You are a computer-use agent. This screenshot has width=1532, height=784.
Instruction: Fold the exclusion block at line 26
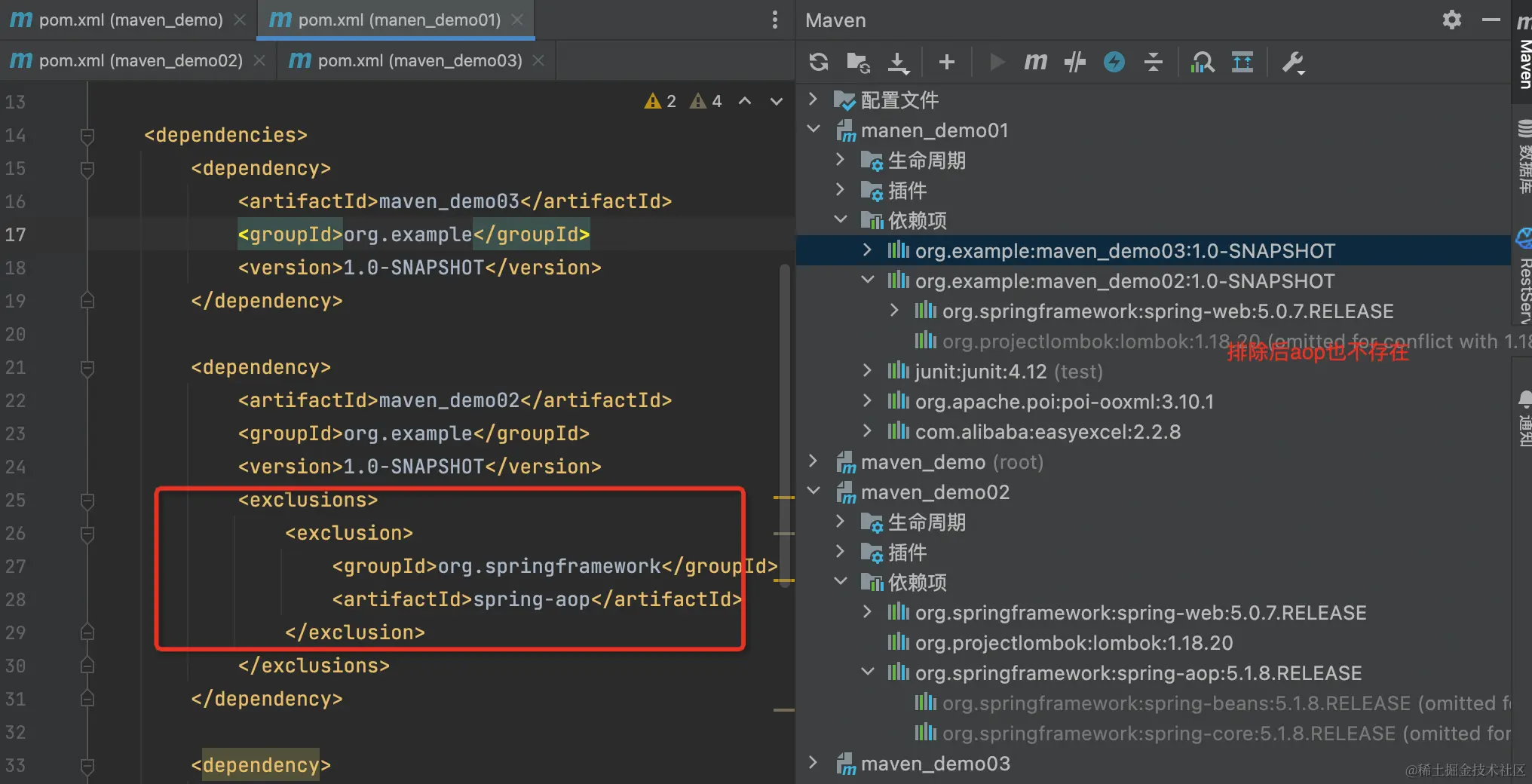(87, 534)
